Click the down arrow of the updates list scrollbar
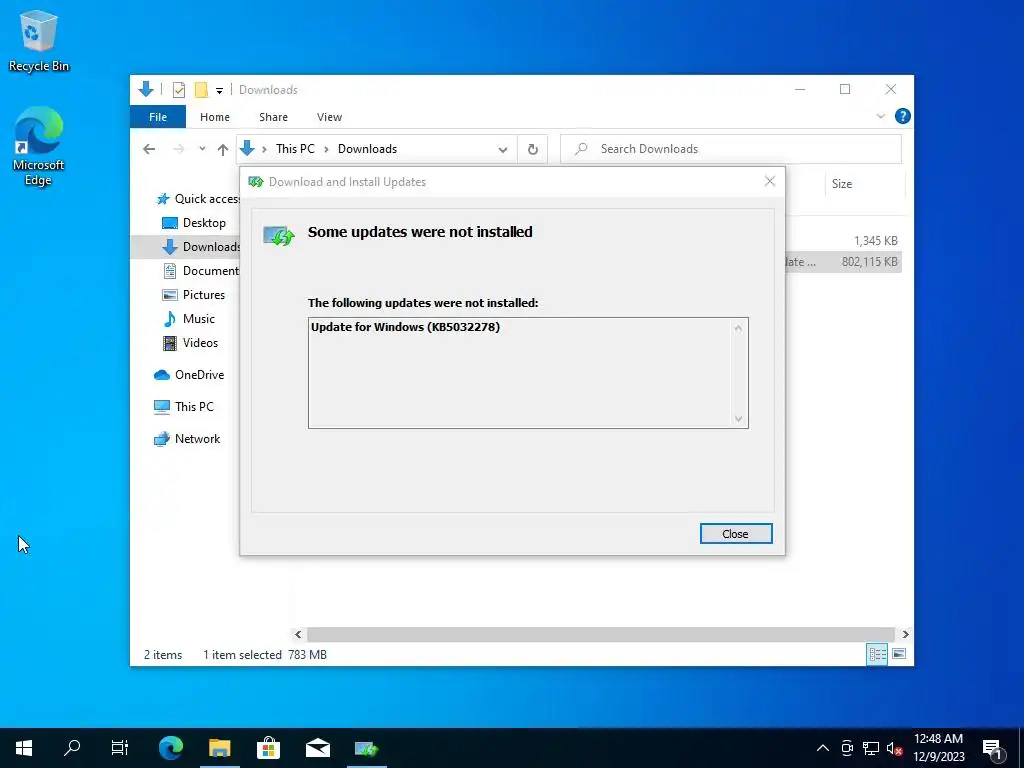 pos(738,419)
